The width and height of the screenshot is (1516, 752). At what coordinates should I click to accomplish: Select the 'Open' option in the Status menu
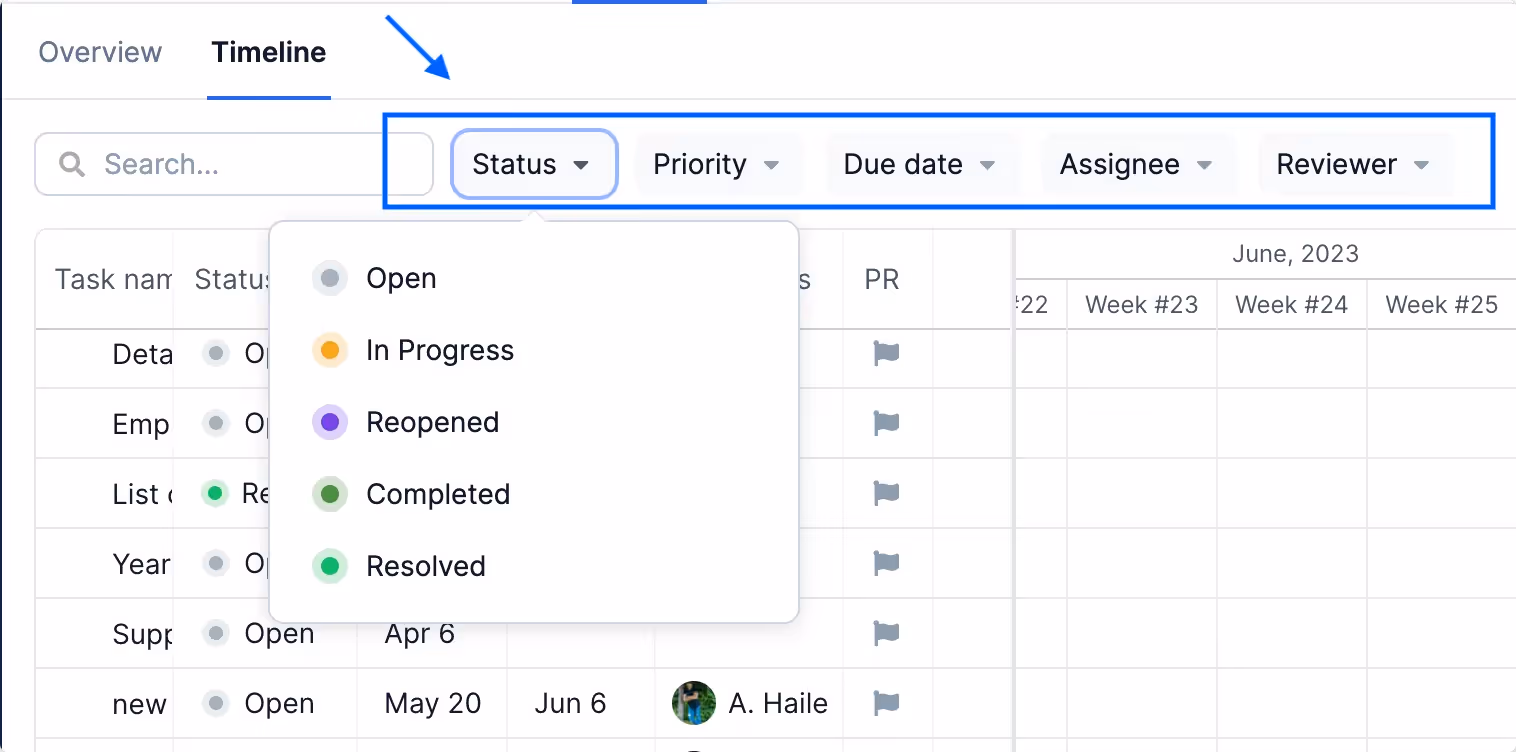pyautogui.click(x=401, y=278)
